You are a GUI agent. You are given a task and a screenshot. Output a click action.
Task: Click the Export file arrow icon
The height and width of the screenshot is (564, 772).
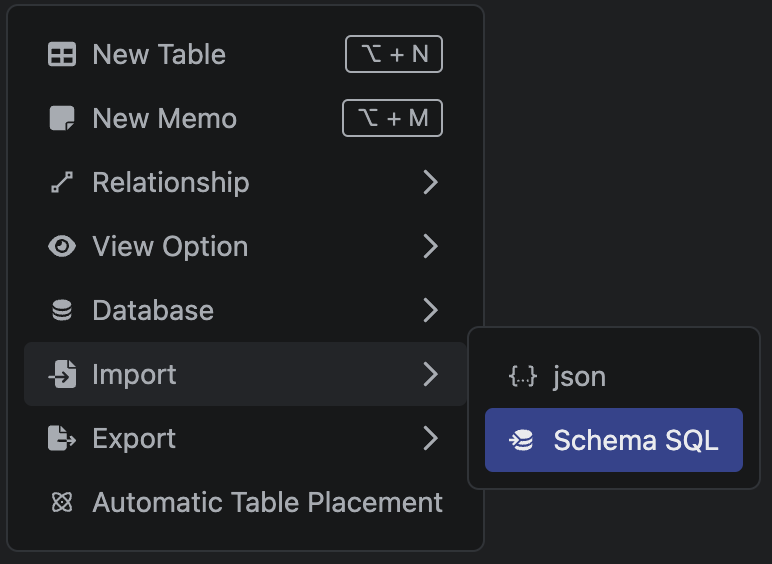[62, 439]
